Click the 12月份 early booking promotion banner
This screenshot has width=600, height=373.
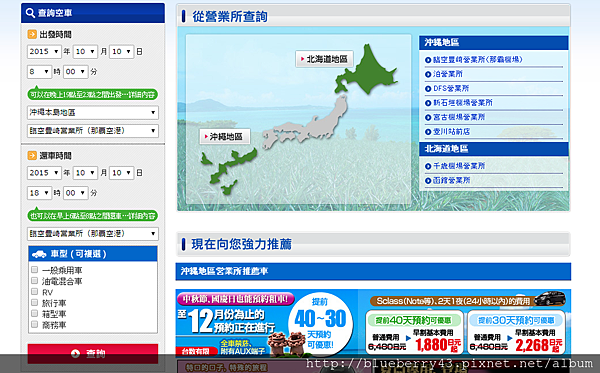click(267, 324)
